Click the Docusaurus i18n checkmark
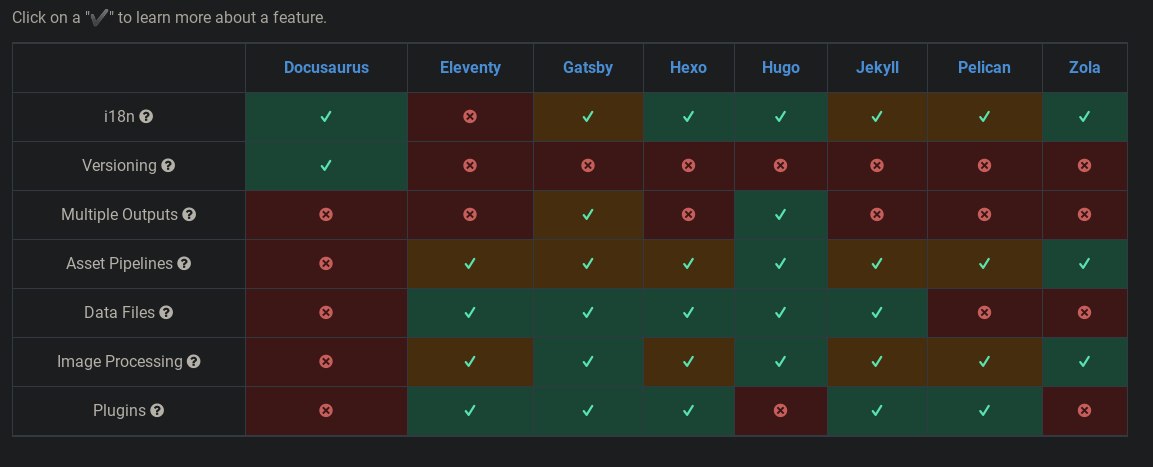1153x467 pixels. click(x=326, y=116)
